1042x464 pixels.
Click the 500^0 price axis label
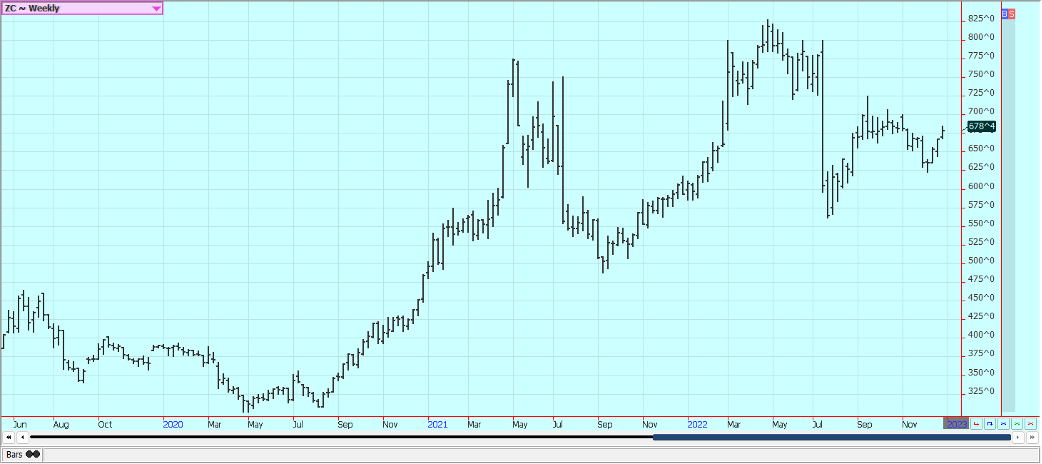pos(981,261)
